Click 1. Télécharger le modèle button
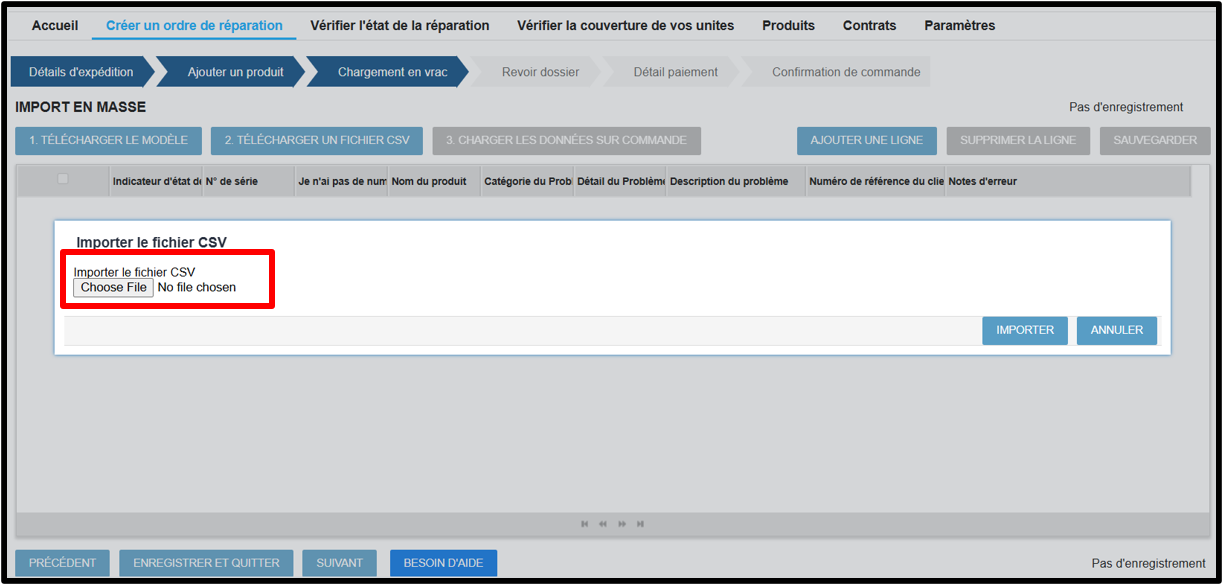The height and width of the screenshot is (587, 1224). click(x=108, y=141)
